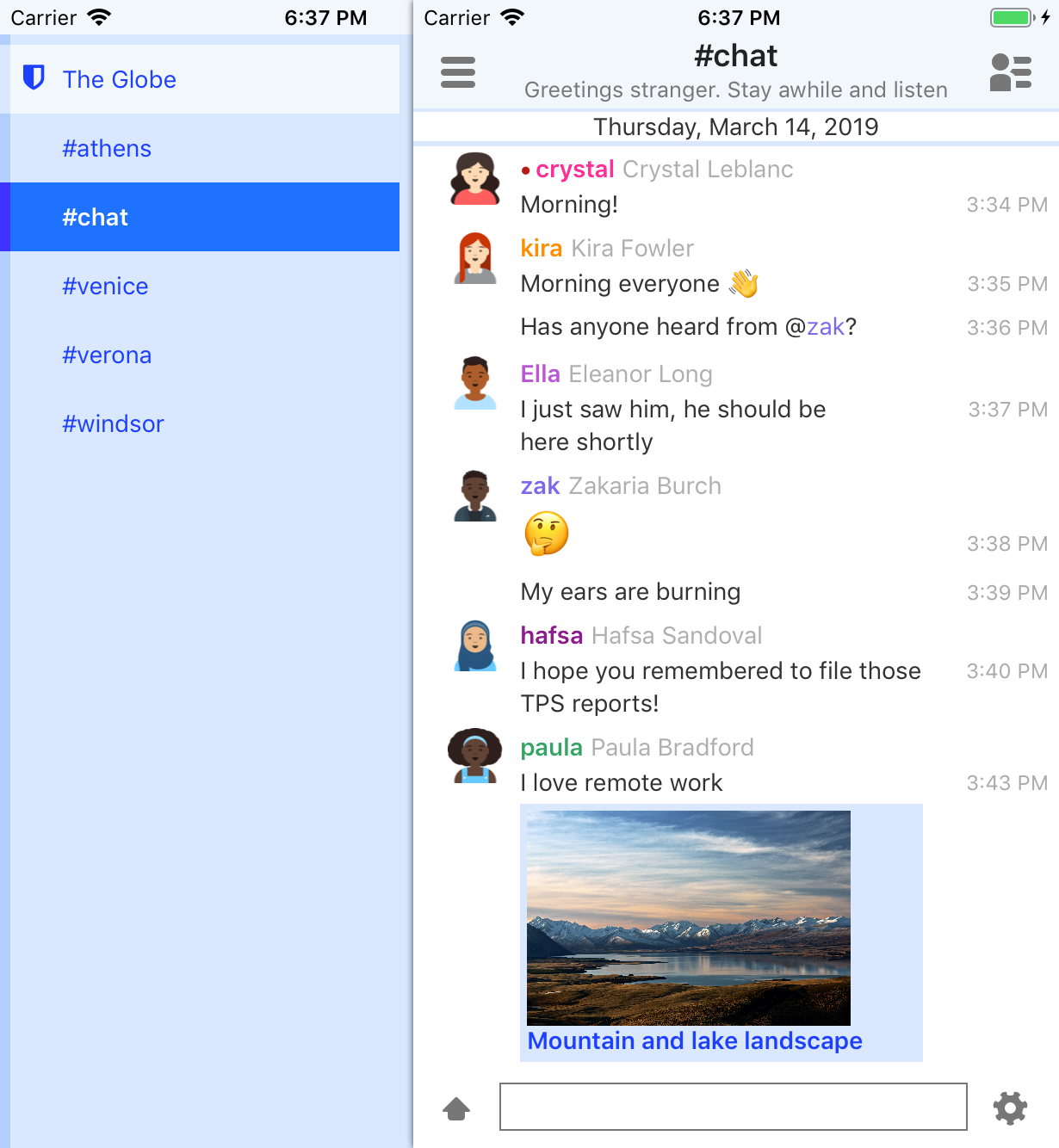Click the TPS reports message
Viewport: 1059px width, 1148px height.
point(721,688)
